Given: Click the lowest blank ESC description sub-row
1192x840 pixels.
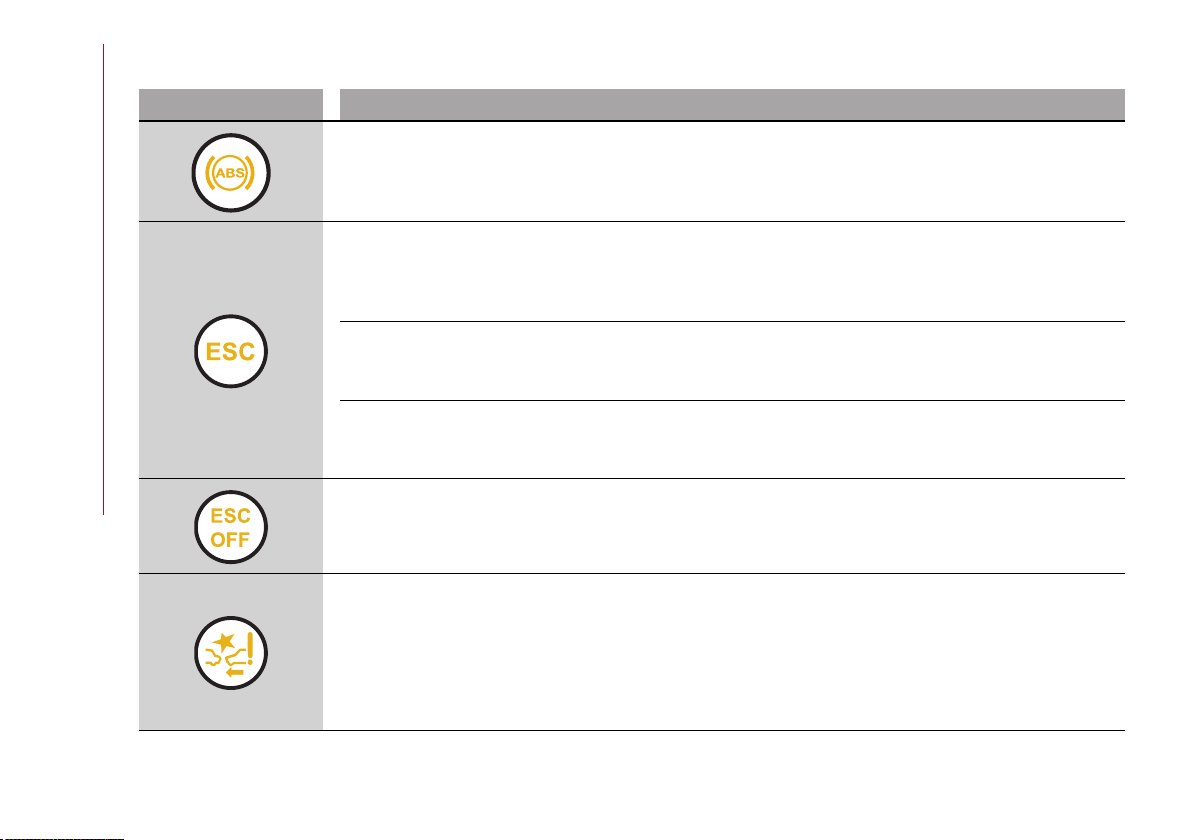Looking at the screenshot, I should tap(732, 439).
